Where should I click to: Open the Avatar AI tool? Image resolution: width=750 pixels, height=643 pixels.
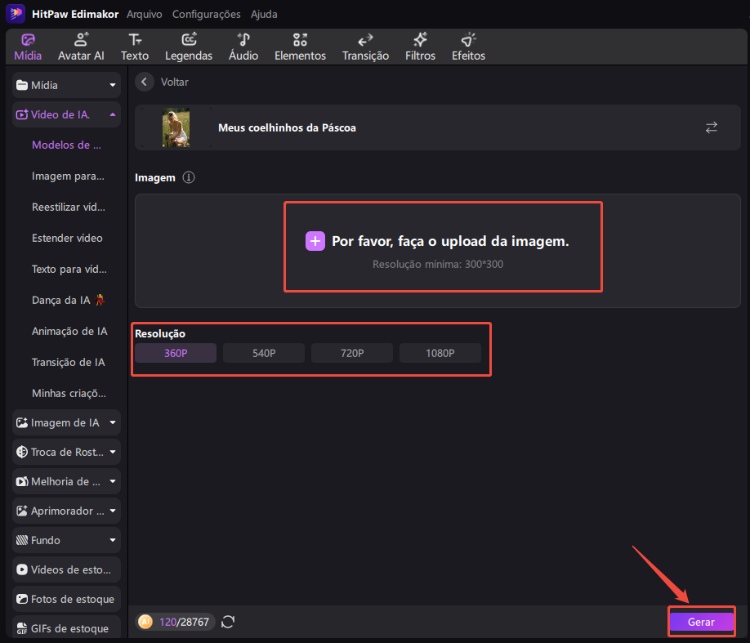(x=80, y=47)
